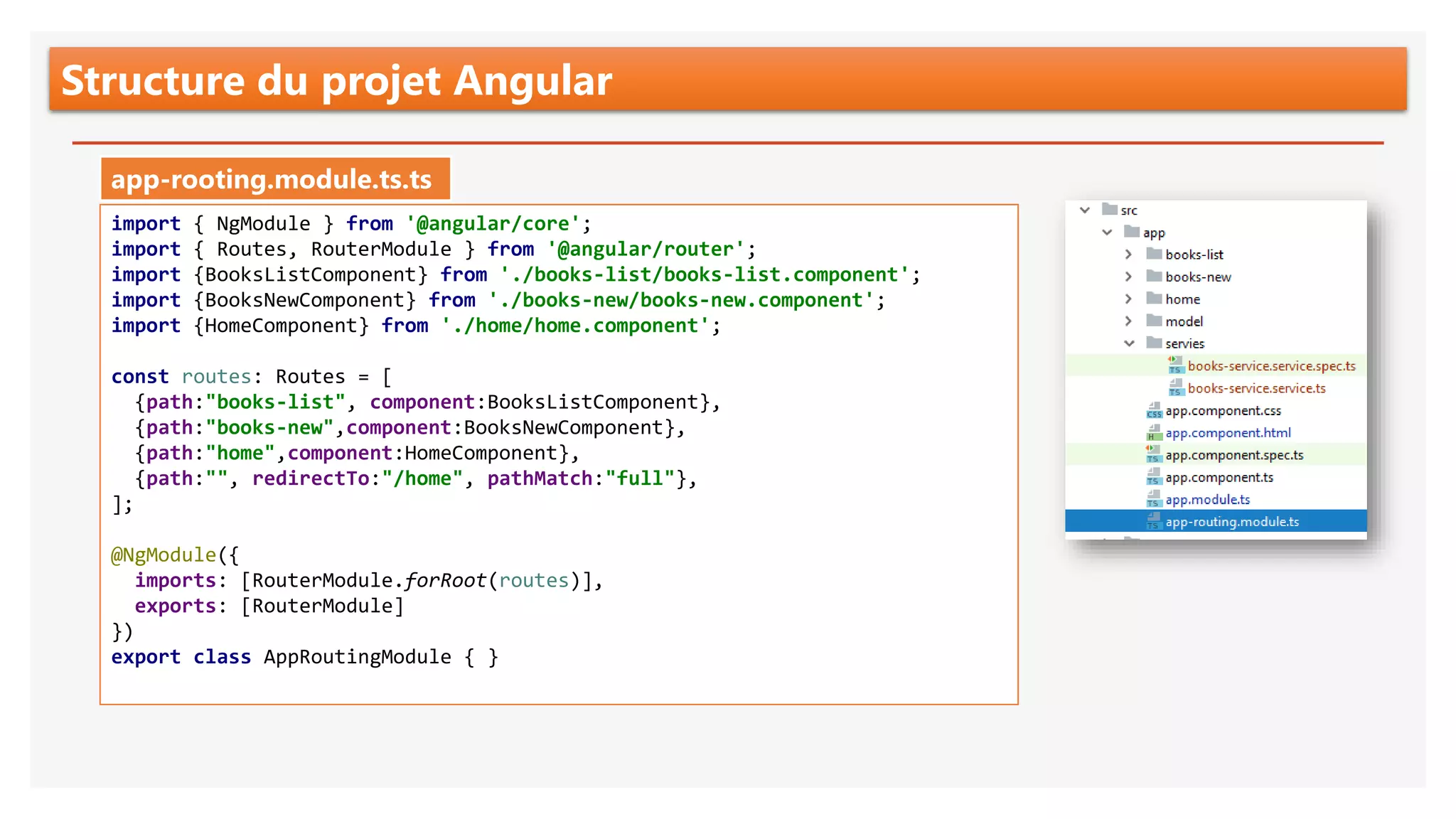This screenshot has height=819, width=1456.
Task: Select the model folder label
Action: [x=1184, y=321]
